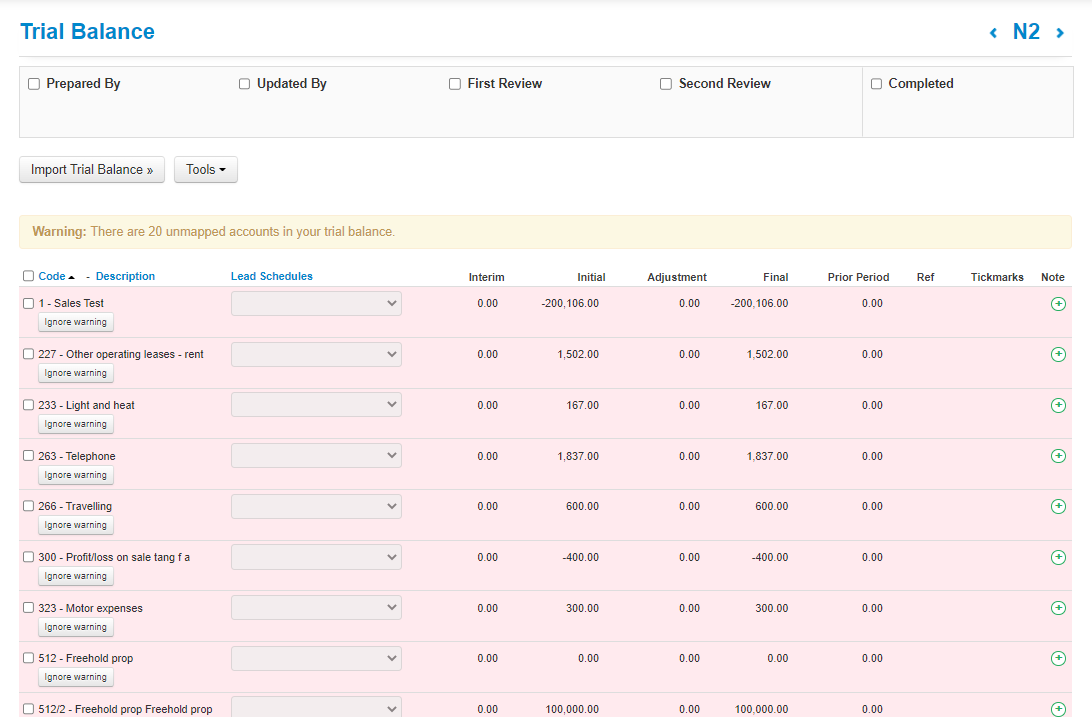
Task: Add note to Motor expenses row
Action: pyautogui.click(x=1058, y=608)
